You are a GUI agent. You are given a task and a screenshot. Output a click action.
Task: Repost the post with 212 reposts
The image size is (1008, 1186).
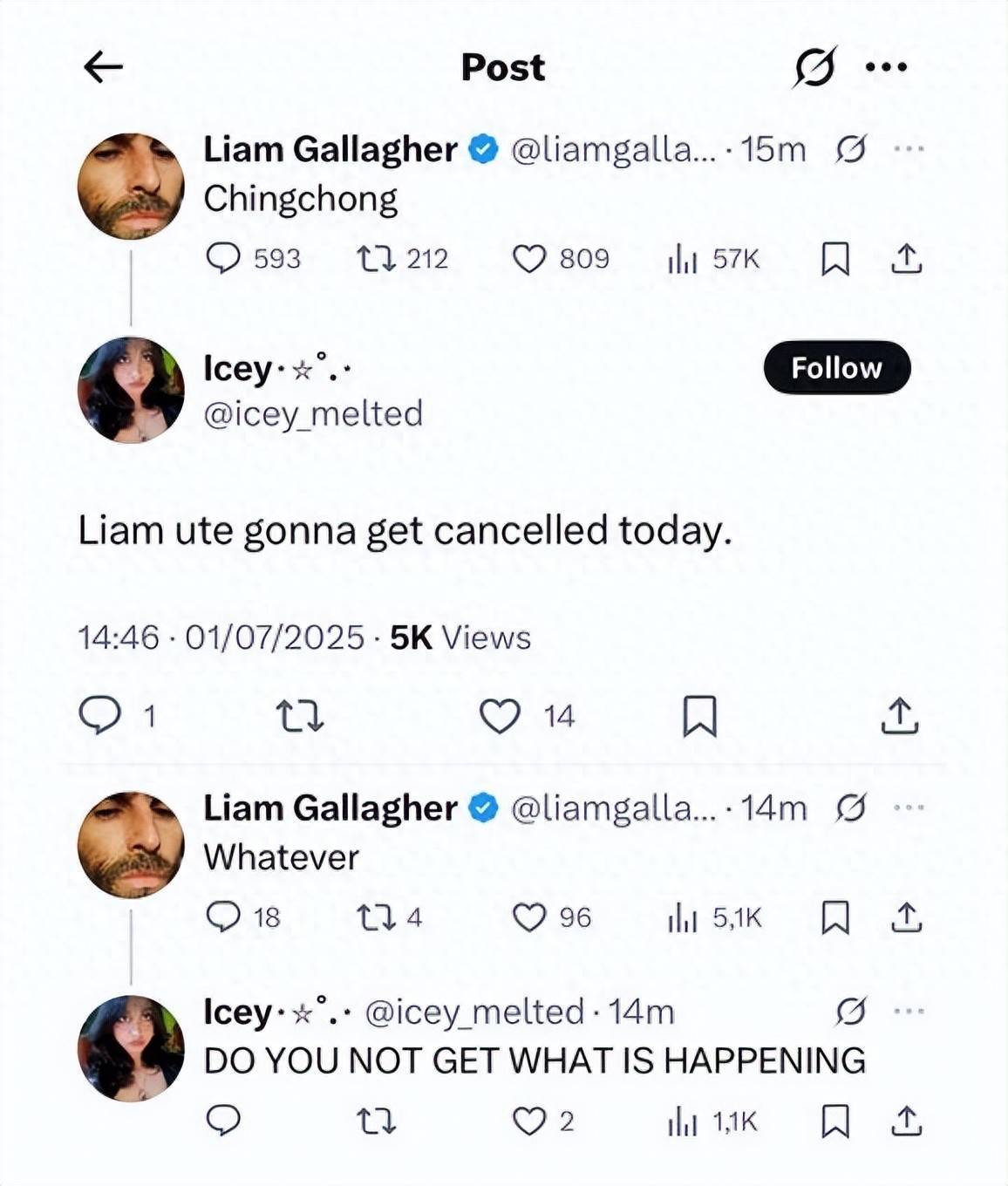click(377, 258)
